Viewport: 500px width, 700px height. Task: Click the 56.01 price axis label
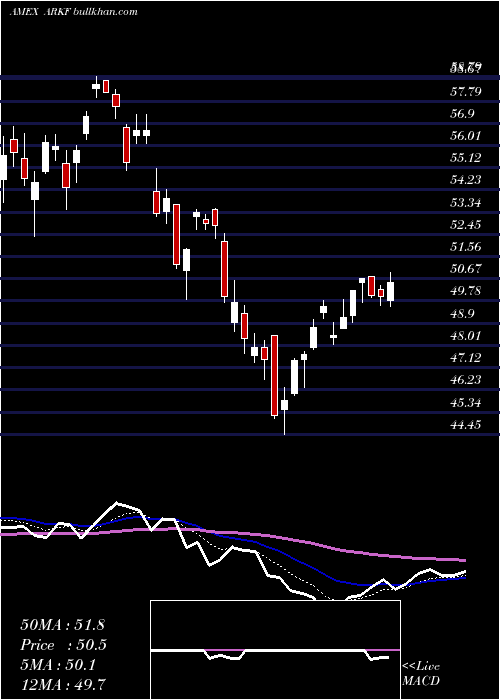click(466, 136)
